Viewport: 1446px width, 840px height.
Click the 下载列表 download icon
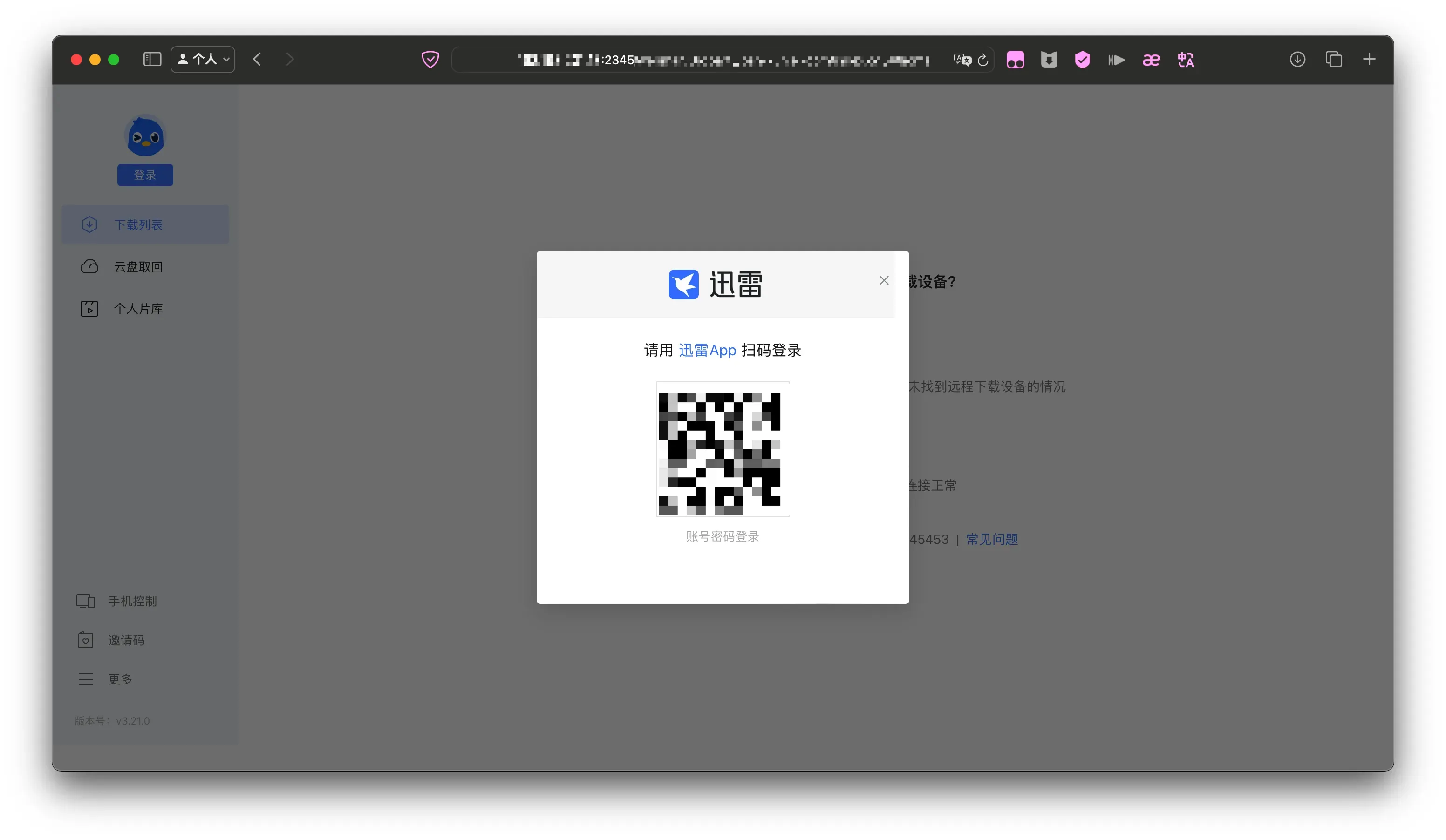(x=89, y=224)
